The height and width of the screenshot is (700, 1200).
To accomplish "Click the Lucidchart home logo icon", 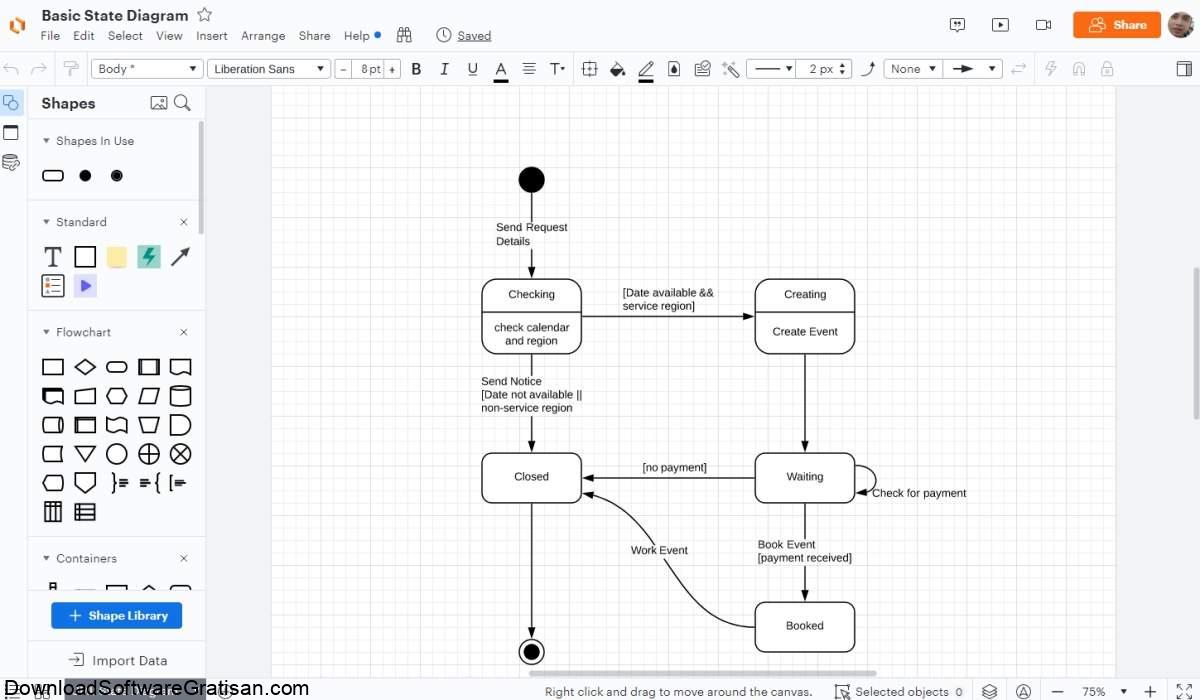I will [x=17, y=25].
